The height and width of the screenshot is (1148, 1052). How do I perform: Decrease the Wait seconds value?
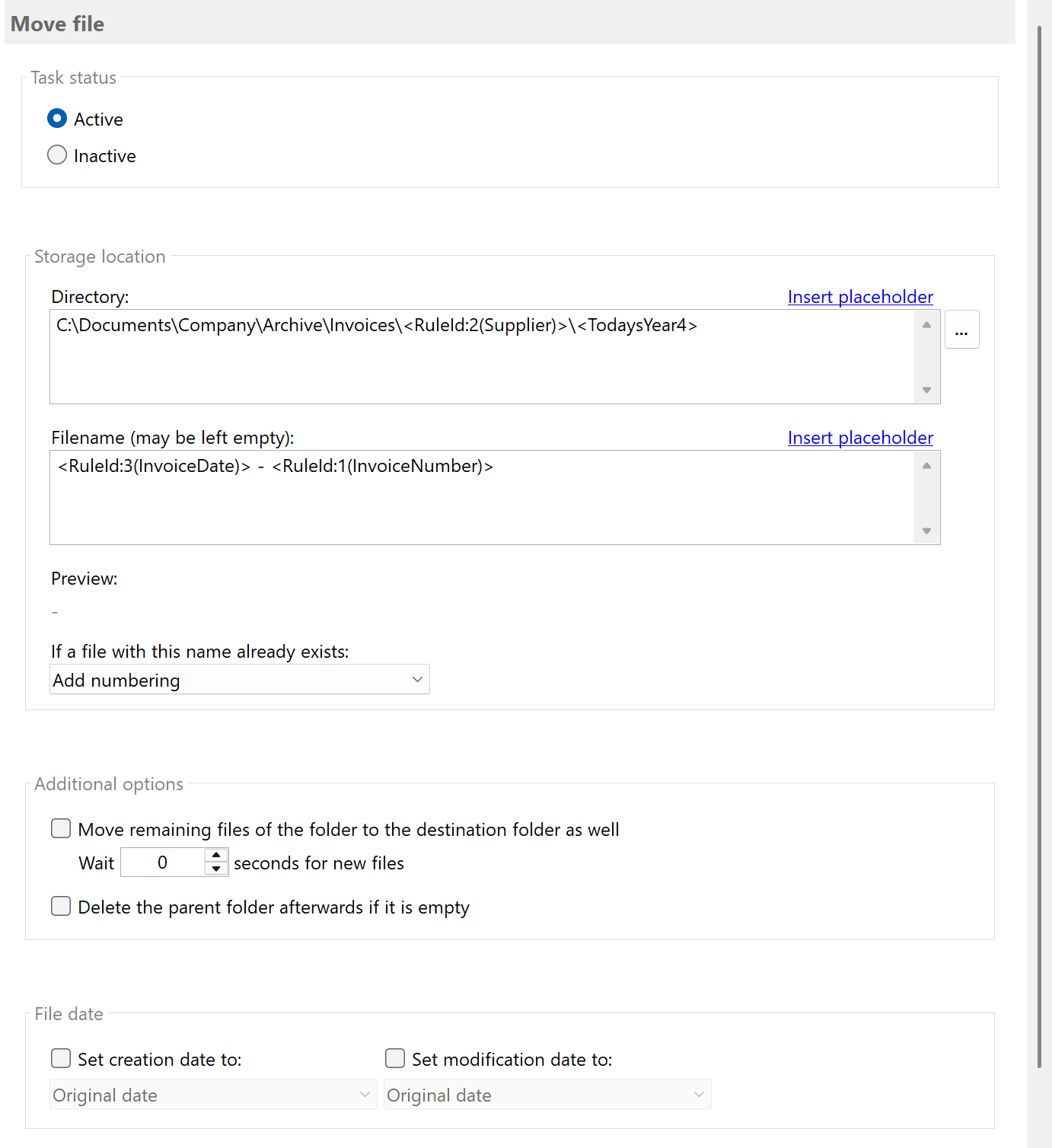point(216,868)
